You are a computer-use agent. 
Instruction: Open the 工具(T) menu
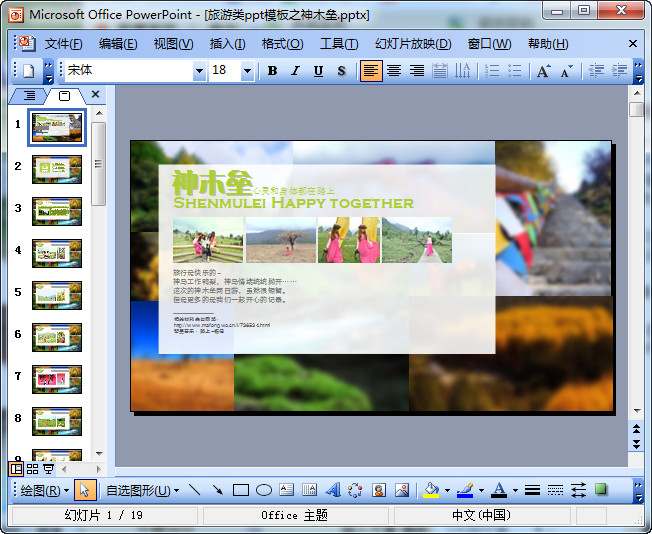coord(339,44)
